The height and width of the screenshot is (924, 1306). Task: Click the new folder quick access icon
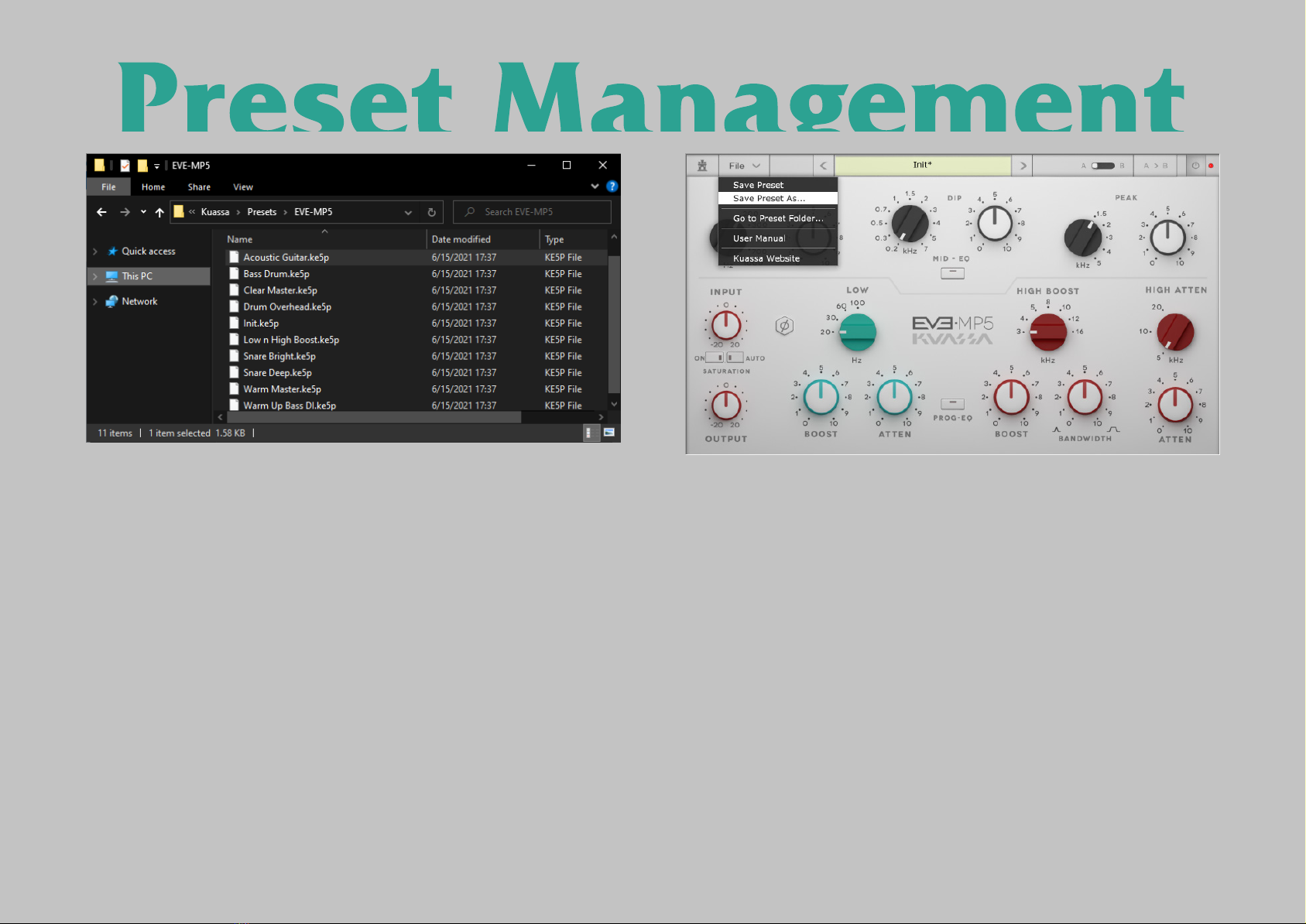tap(142, 166)
